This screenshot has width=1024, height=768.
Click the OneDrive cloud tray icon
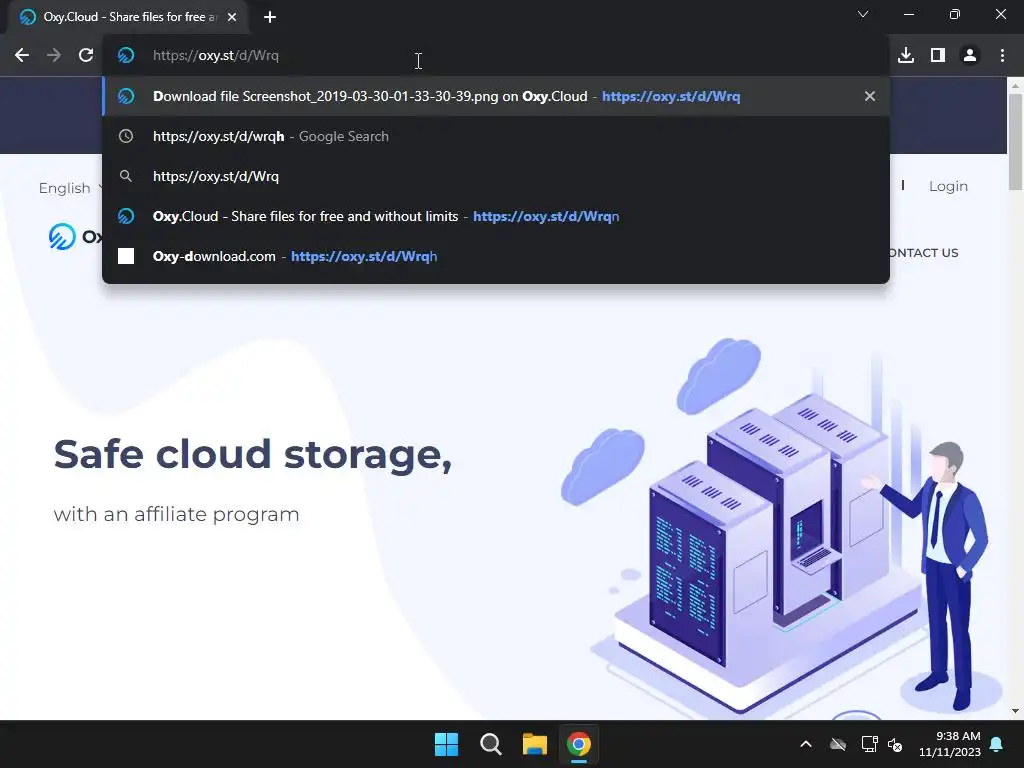click(x=838, y=744)
